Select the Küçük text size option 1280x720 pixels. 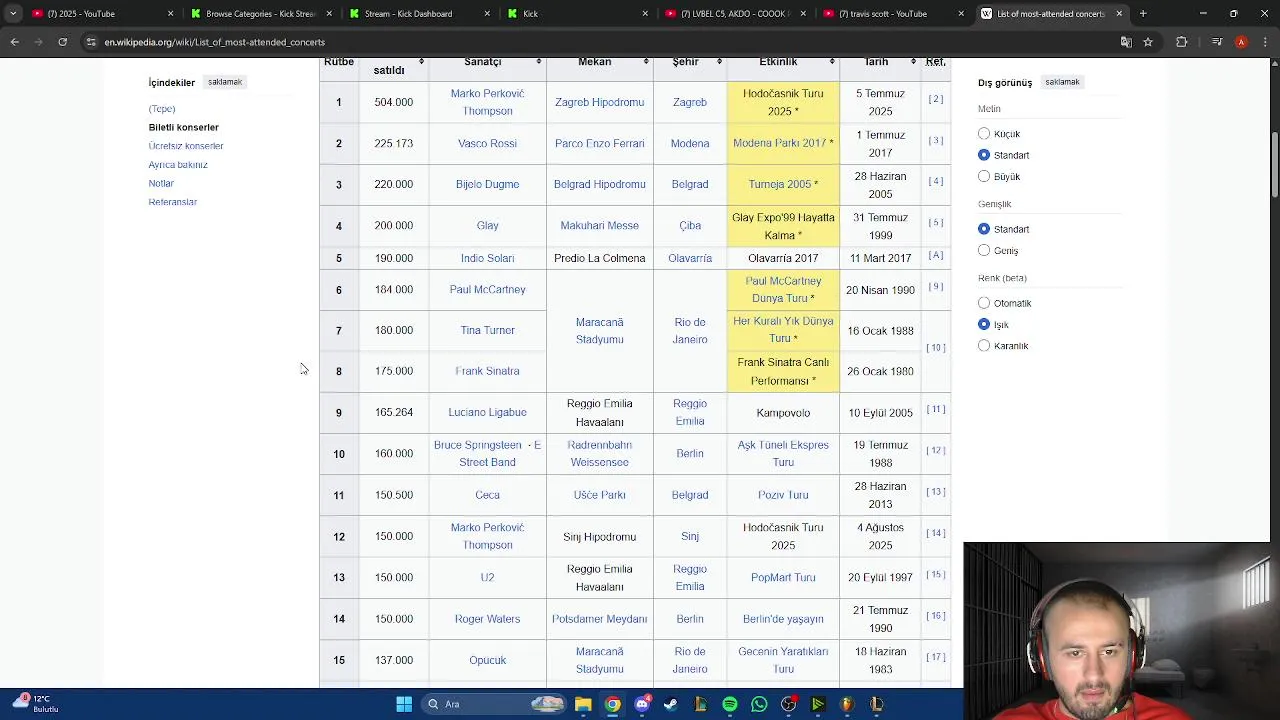(x=984, y=134)
